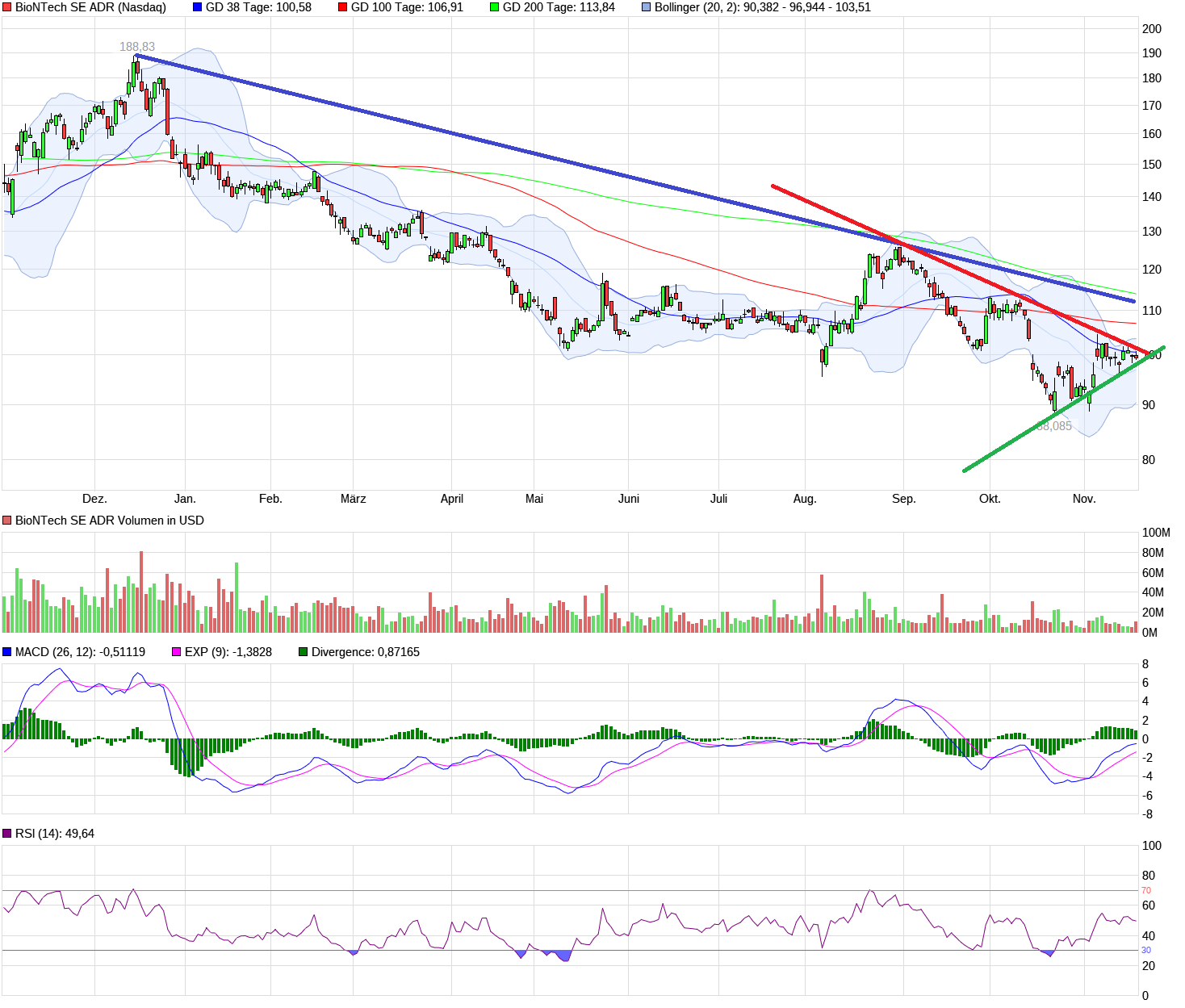Viewport: 1185px width, 1008px height.
Task: Click the "20" label on the RSI axis
Action: 1149,966
